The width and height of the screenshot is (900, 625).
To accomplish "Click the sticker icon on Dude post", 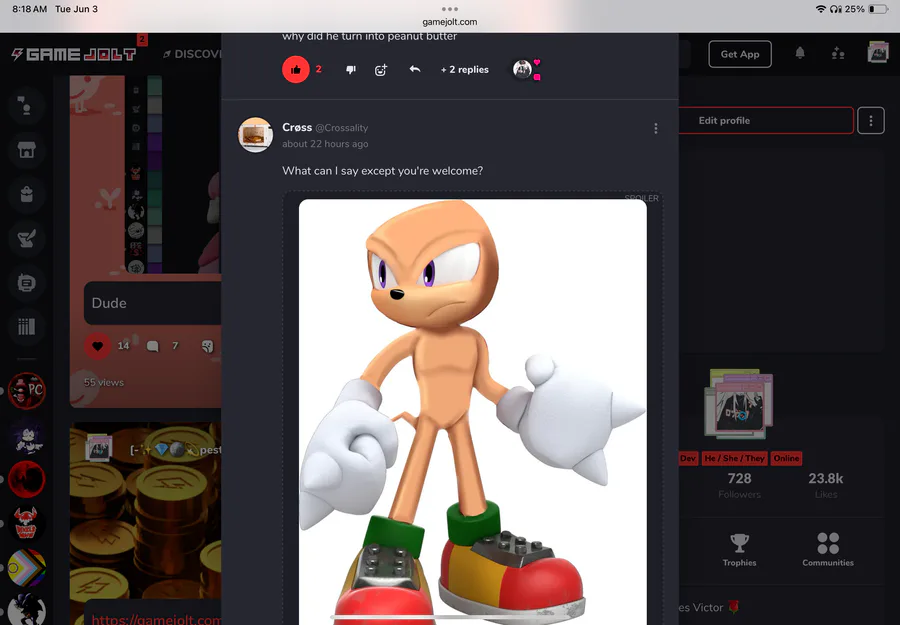I will coord(208,346).
